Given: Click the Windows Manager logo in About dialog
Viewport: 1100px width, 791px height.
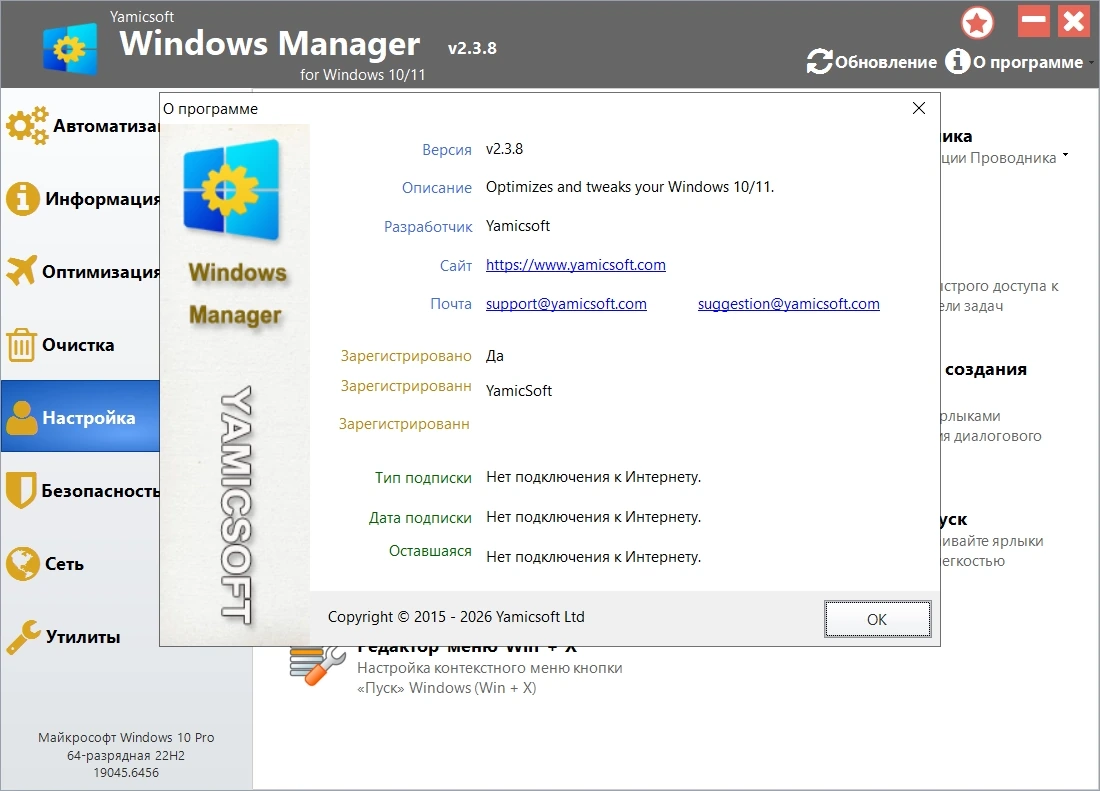Looking at the screenshot, I should (232, 189).
